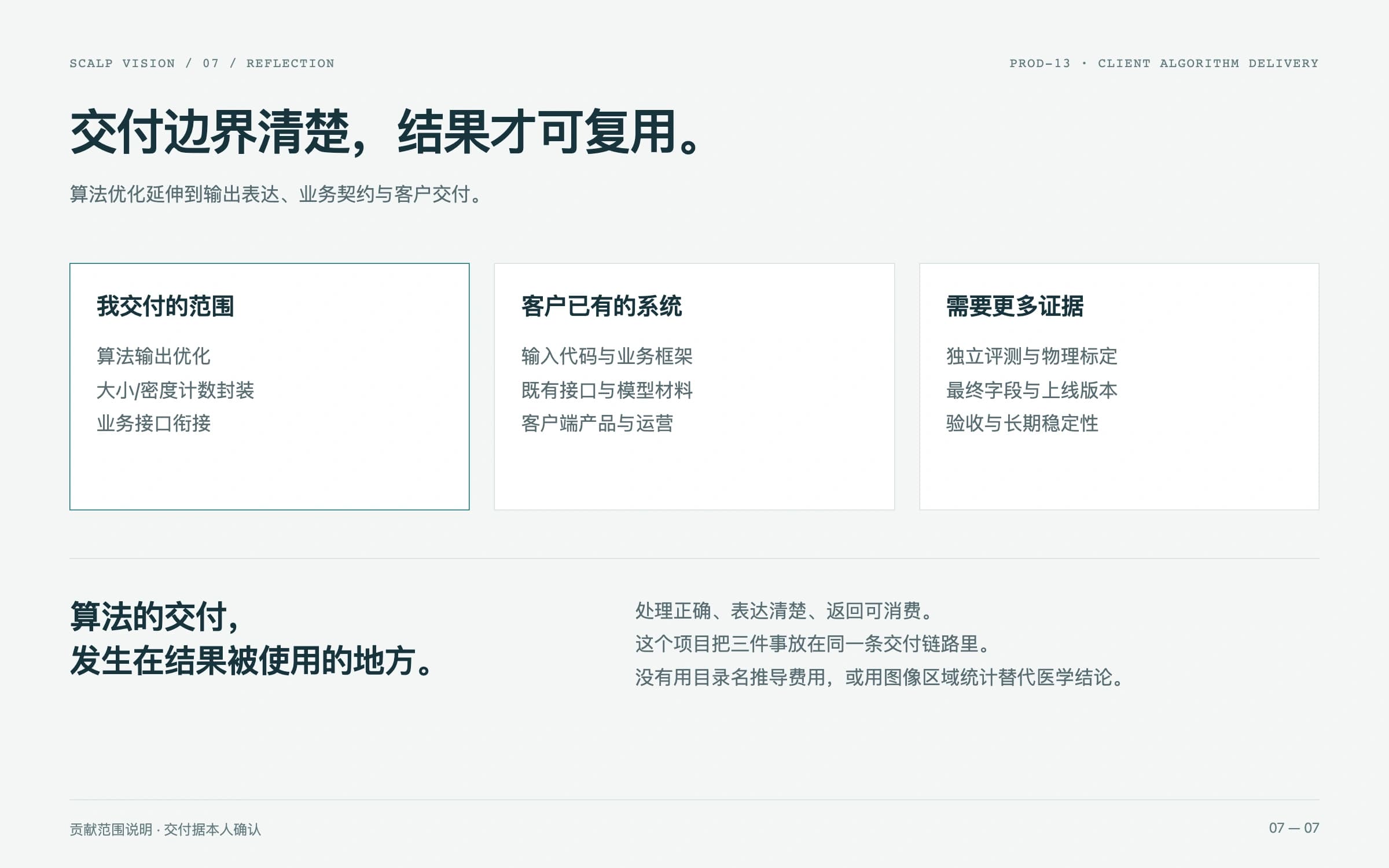Click the sentence 这个项目把三件事放在同一条交付链路里。
Screen dimensions: 1389x868
(x=813, y=643)
